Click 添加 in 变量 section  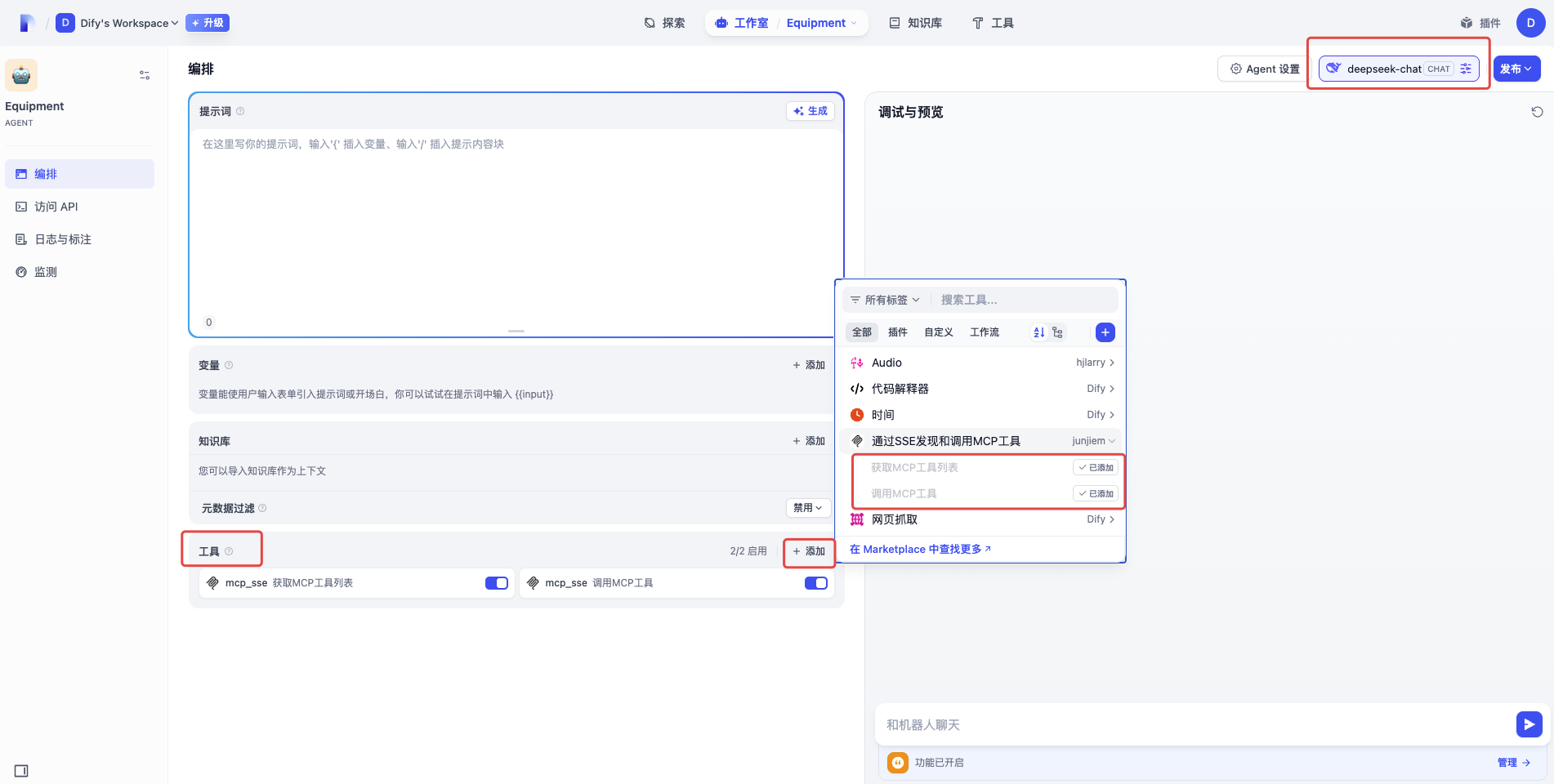tap(809, 365)
